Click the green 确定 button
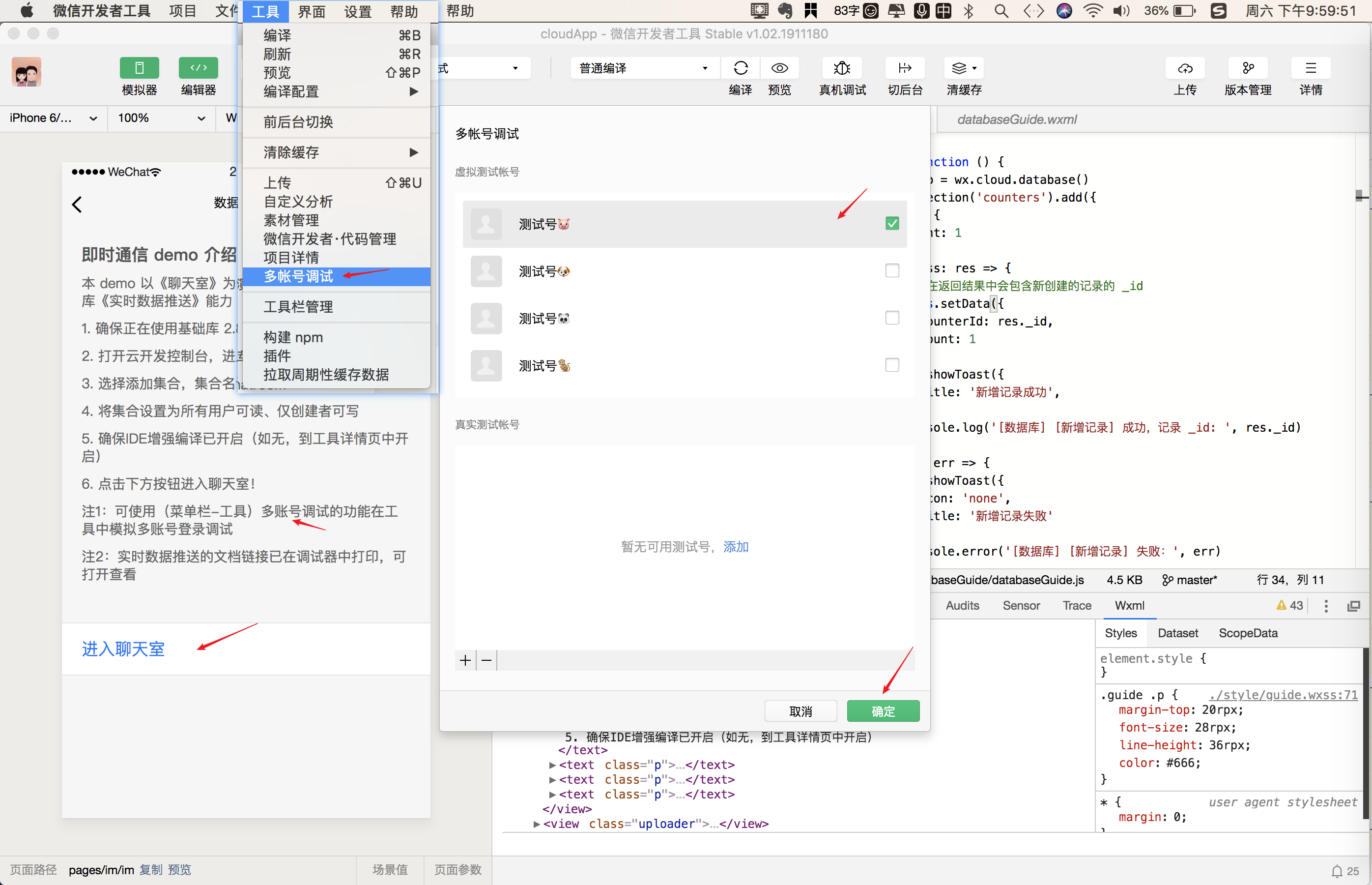The image size is (1372, 885). (883, 711)
